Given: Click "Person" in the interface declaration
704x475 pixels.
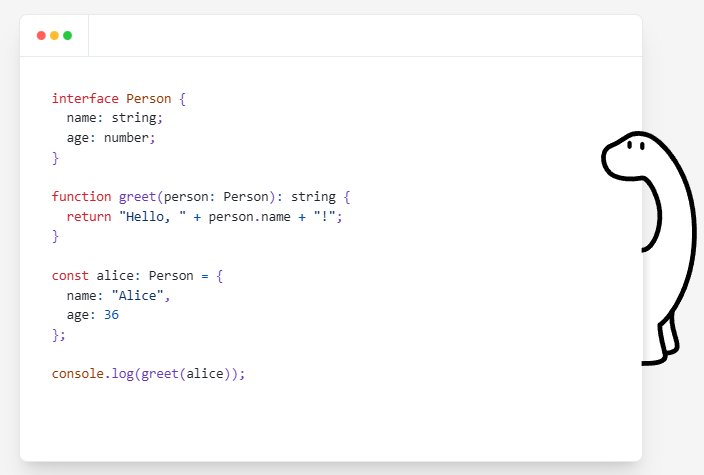Looking at the screenshot, I should [x=149, y=99].
